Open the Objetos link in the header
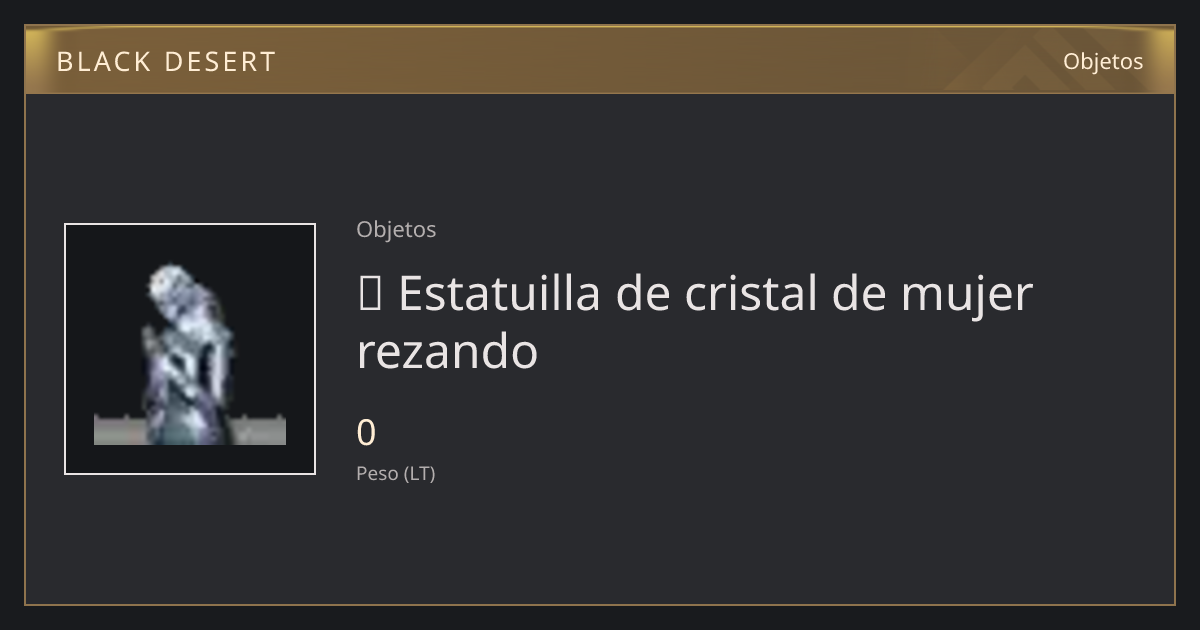This screenshot has height=630, width=1200. [1103, 61]
